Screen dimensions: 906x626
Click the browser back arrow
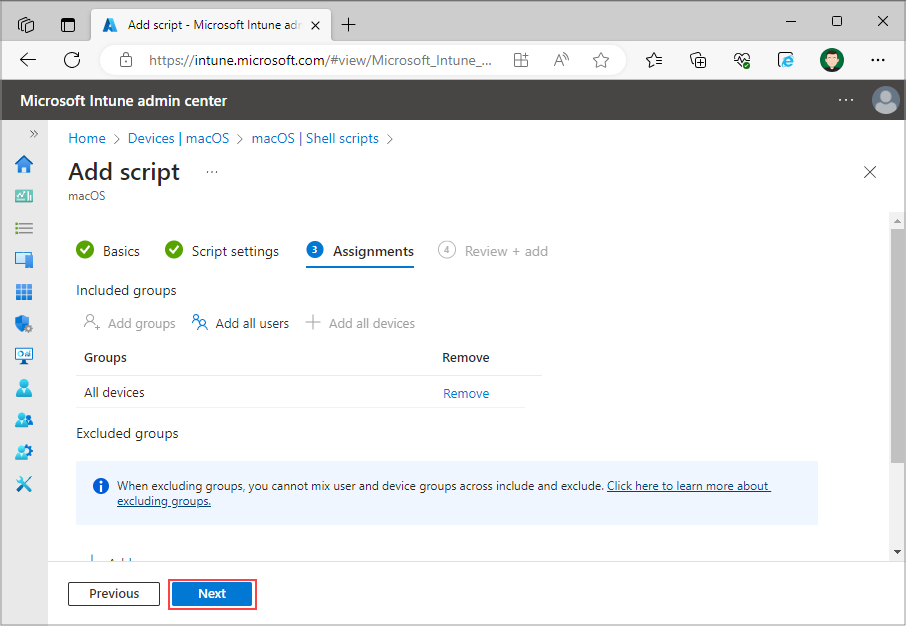pyautogui.click(x=28, y=60)
